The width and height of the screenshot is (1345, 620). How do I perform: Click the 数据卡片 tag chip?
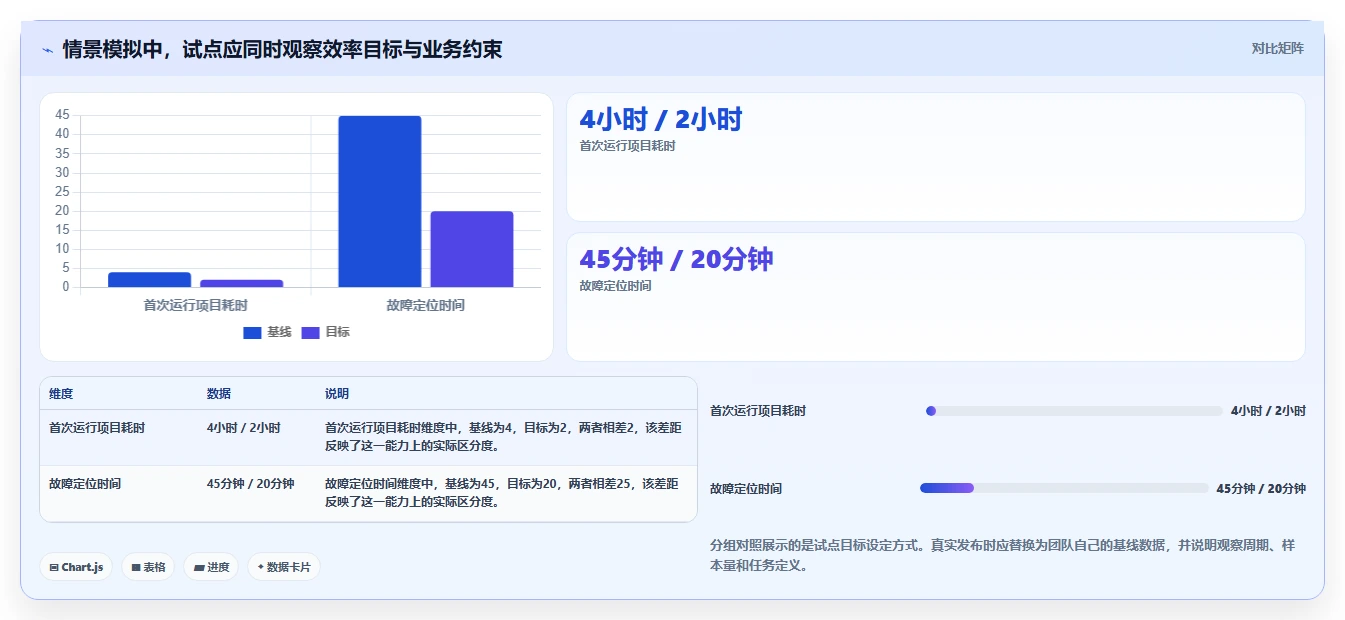pyautogui.click(x=284, y=567)
